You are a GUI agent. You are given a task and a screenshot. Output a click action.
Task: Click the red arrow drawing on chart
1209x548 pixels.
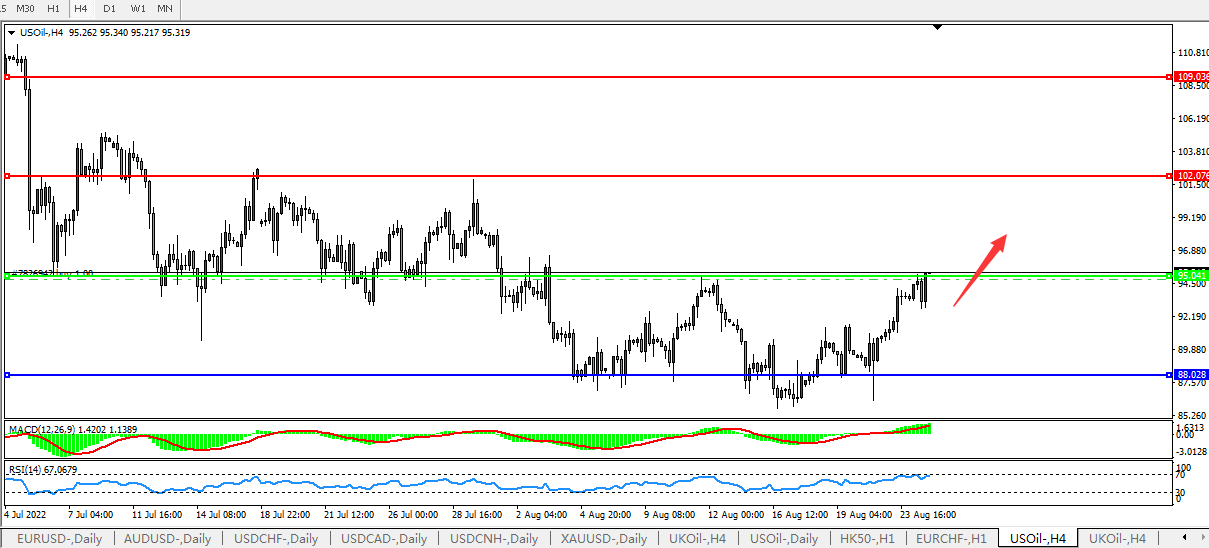click(x=979, y=270)
